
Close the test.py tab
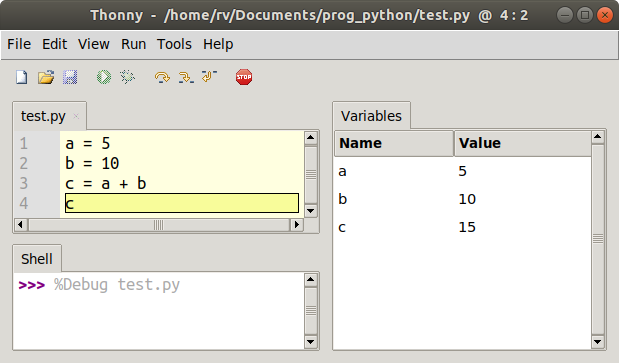pos(76,116)
